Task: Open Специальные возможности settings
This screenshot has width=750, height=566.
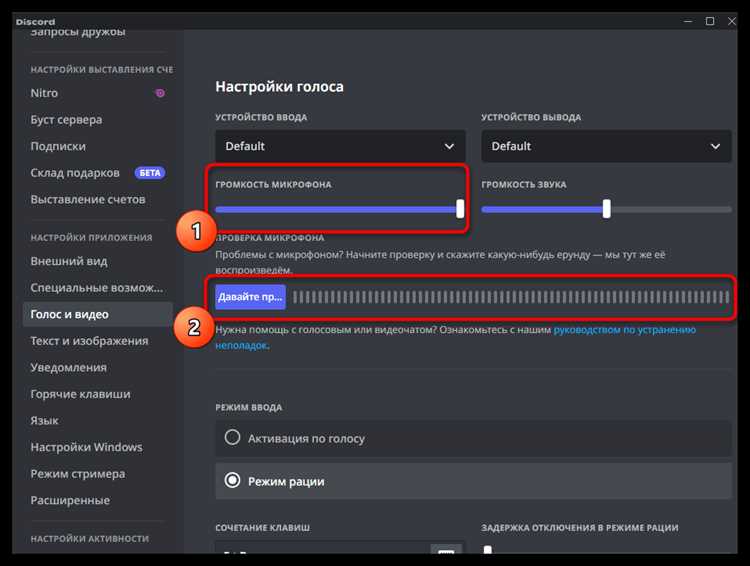Action: 98,288
